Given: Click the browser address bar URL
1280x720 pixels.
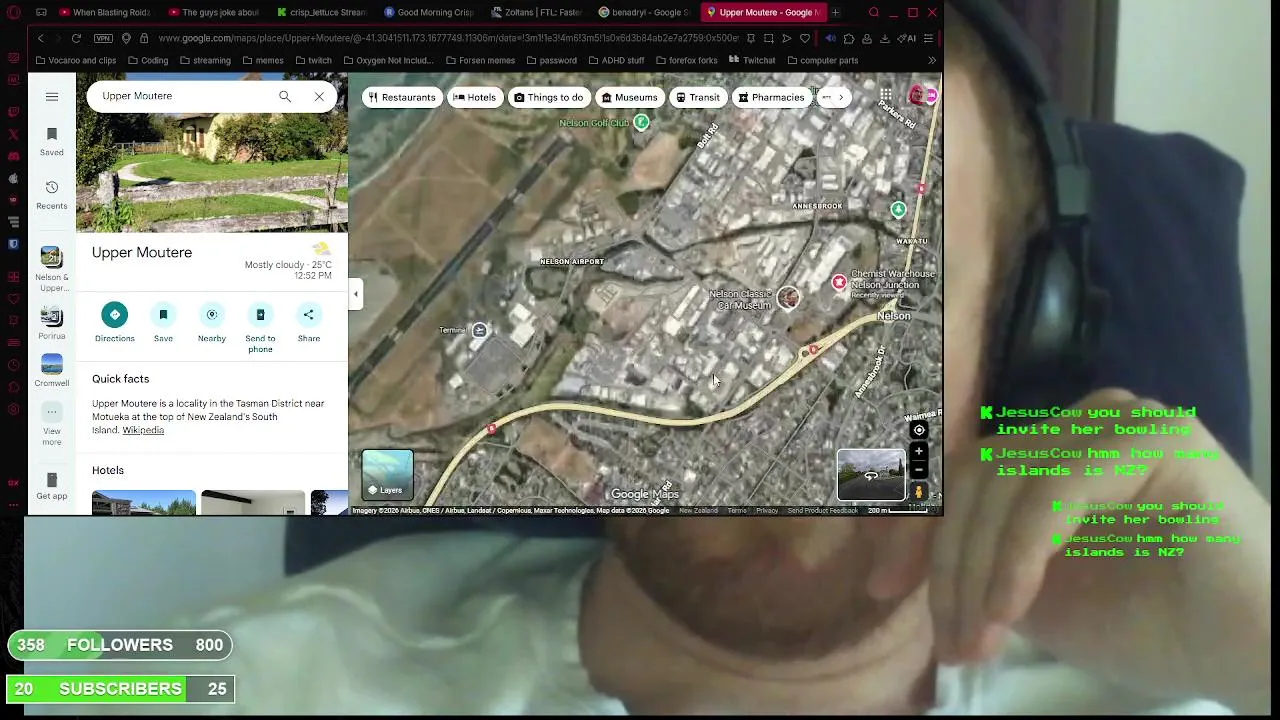Looking at the screenshot, I should tap(448, 38).
